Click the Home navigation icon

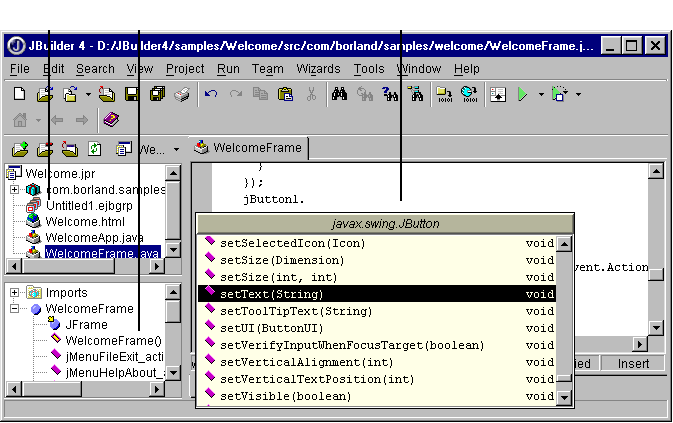20,120
